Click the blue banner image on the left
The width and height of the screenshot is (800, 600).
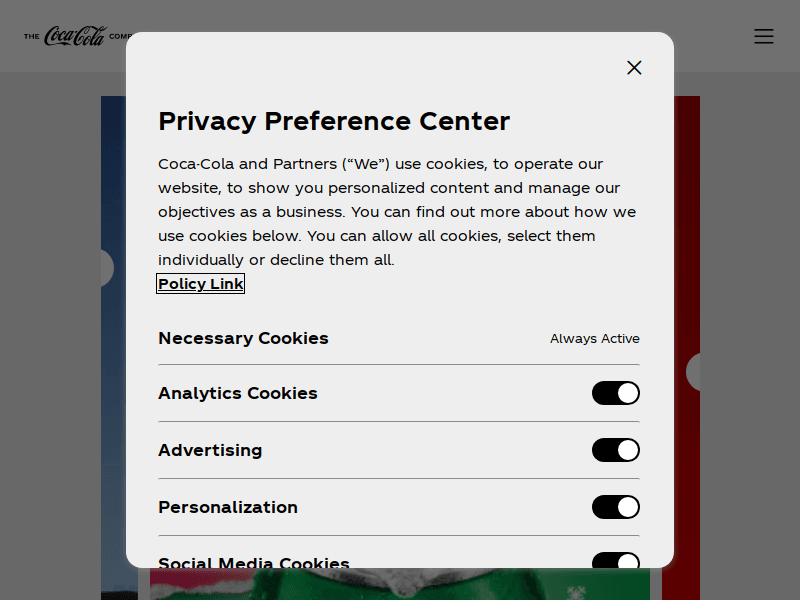113,420
